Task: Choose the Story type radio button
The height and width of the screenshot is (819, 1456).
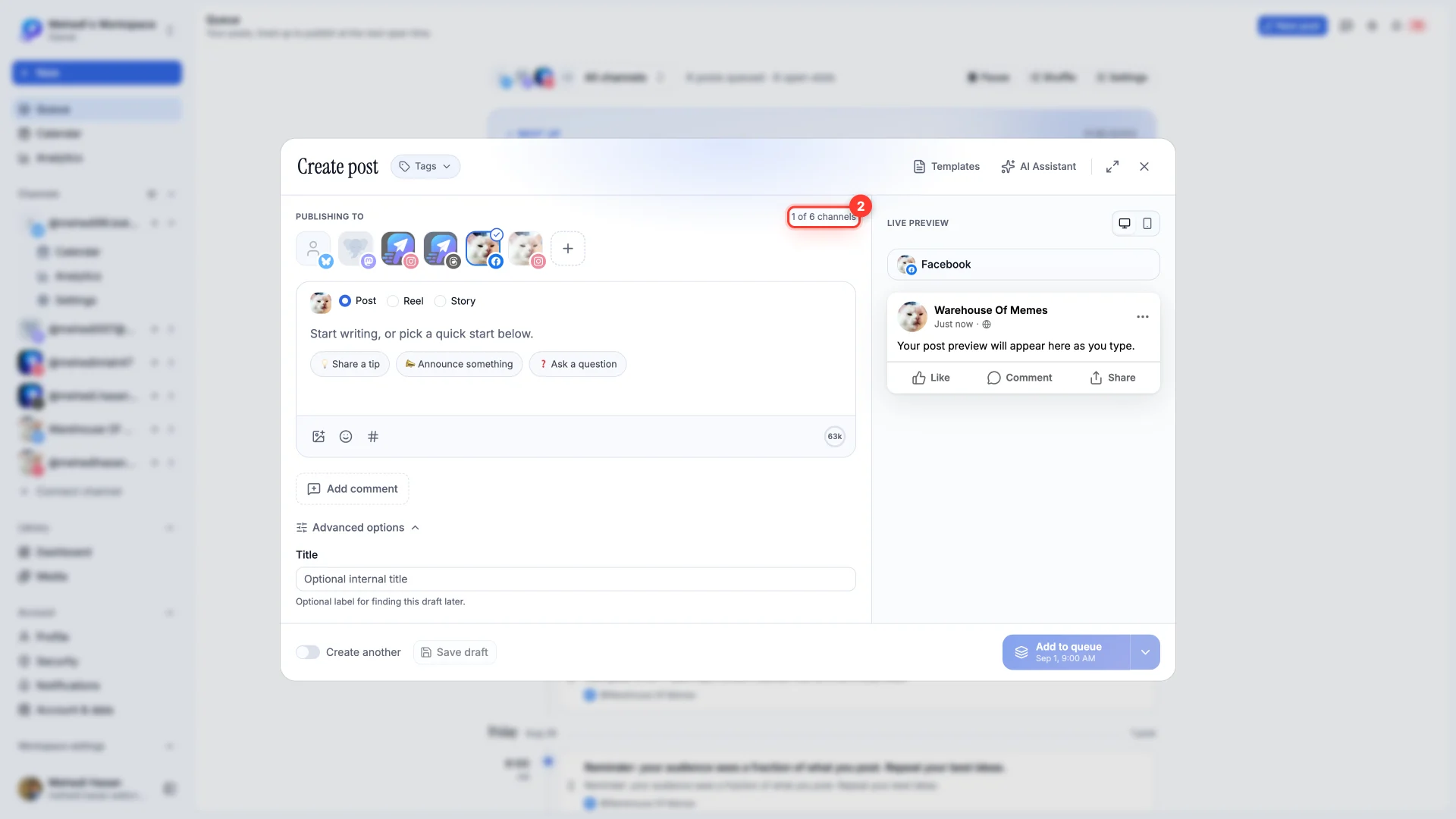Action: (440, 301)
